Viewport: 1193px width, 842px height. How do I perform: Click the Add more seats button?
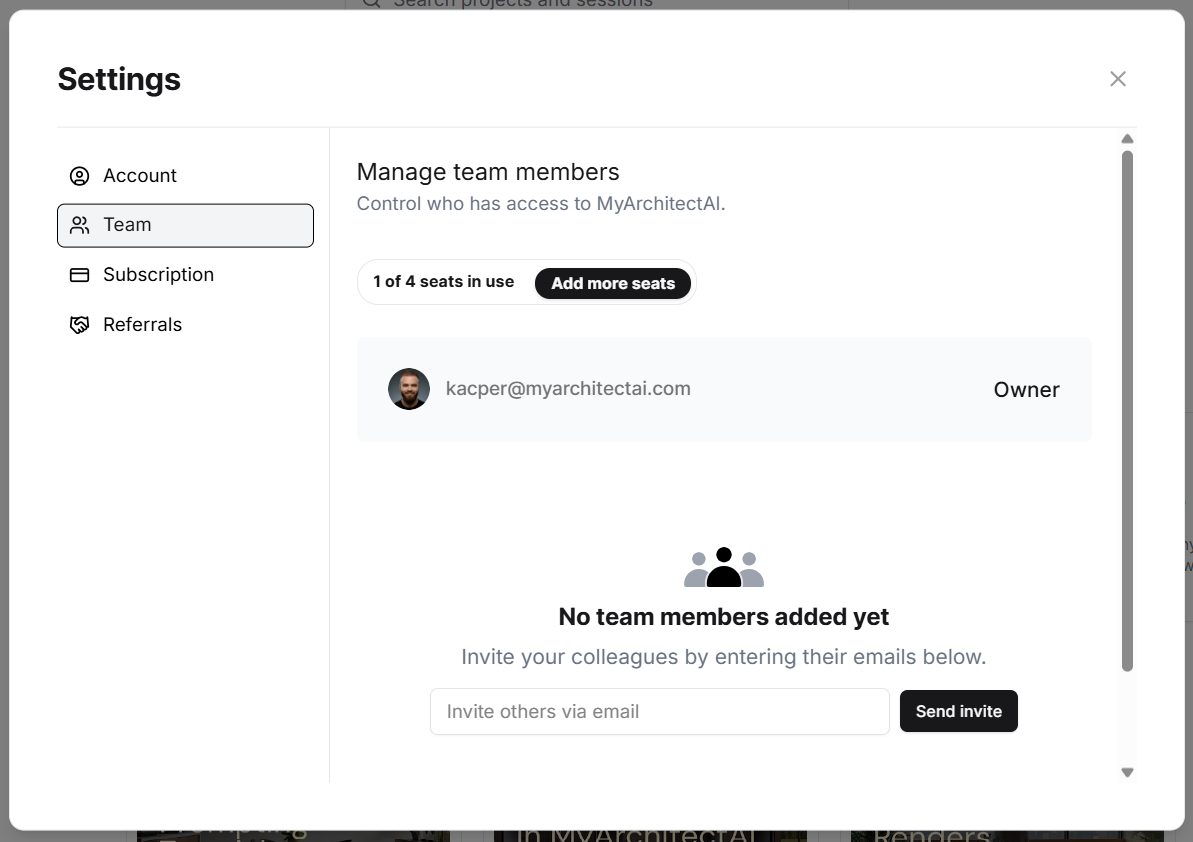[612, 283]
